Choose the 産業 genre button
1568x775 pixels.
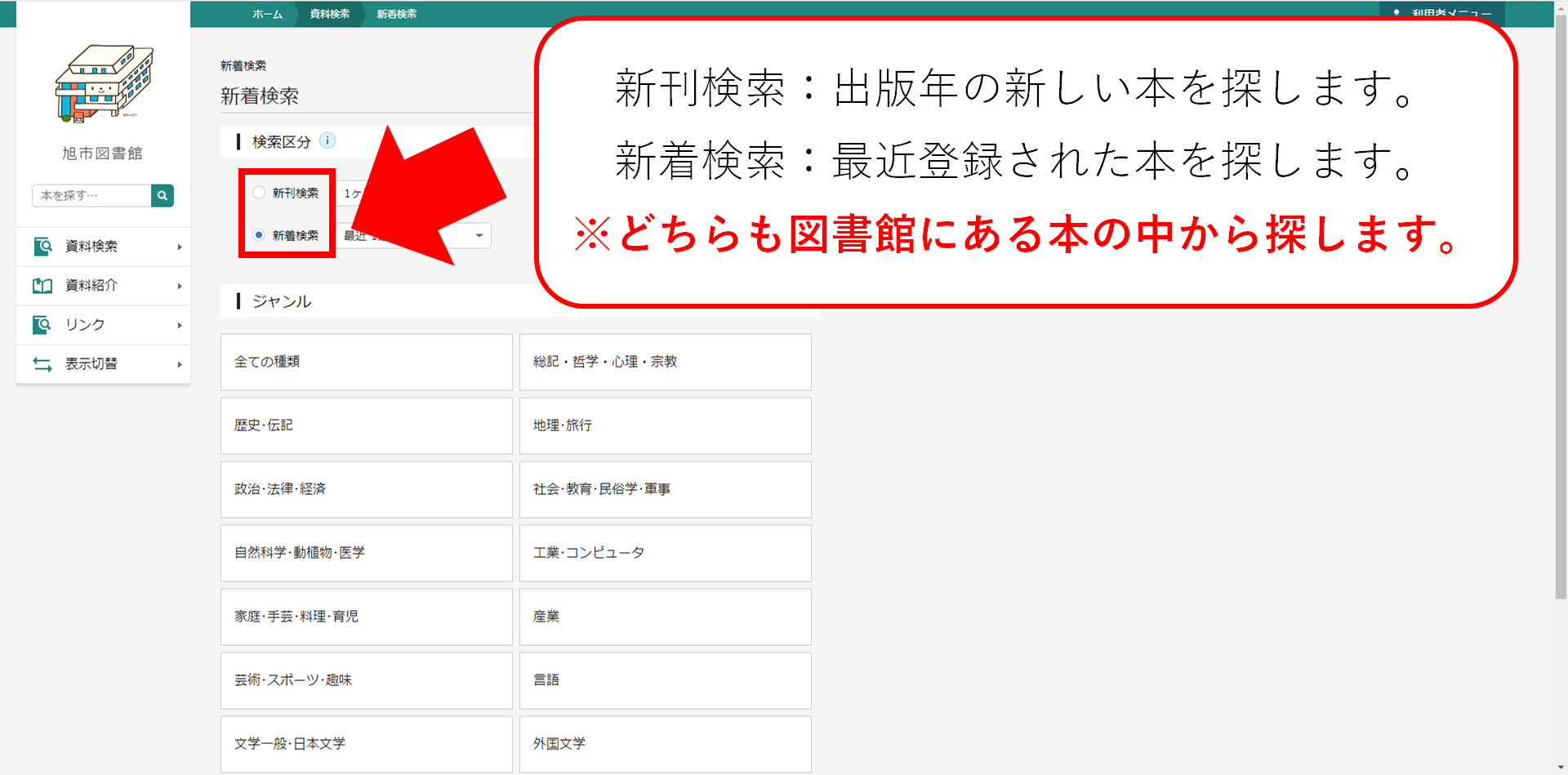(666, 617)
